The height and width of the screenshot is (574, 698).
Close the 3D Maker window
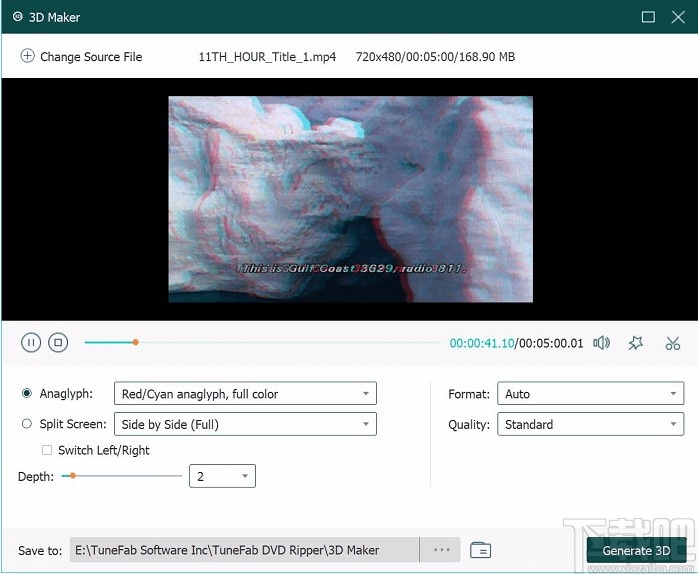tap(678, 17)
